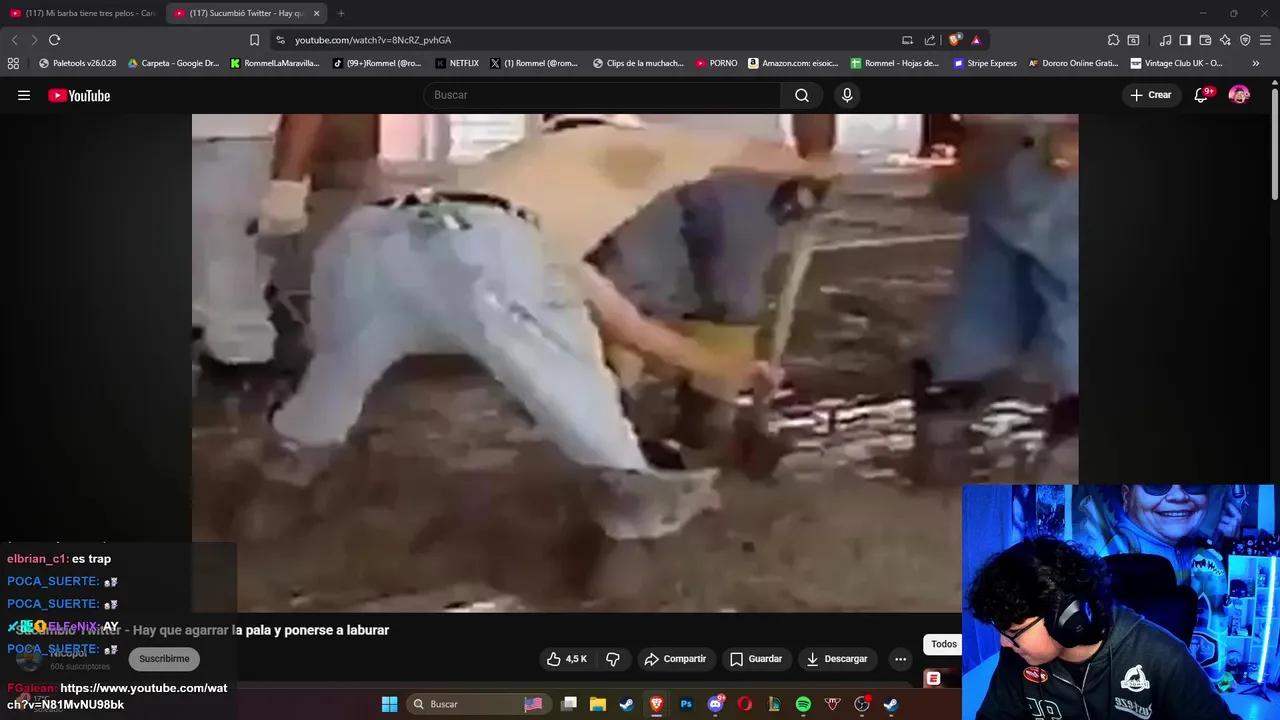Open Brave Rewards triangle icon
1280x720 pixels.
click(x=976, y=40)
